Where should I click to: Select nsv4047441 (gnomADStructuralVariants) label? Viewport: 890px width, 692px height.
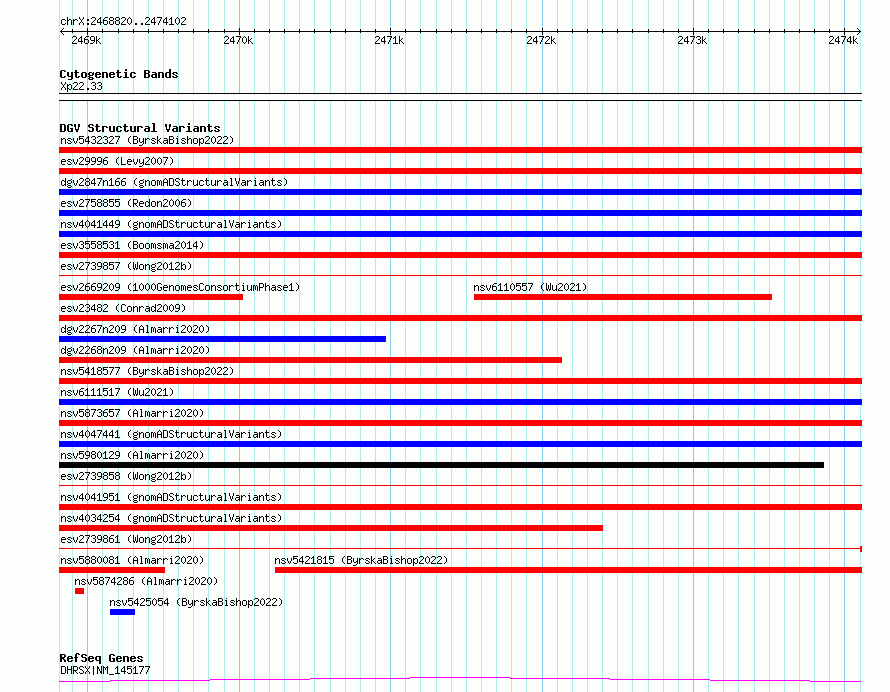click(171, 434)
